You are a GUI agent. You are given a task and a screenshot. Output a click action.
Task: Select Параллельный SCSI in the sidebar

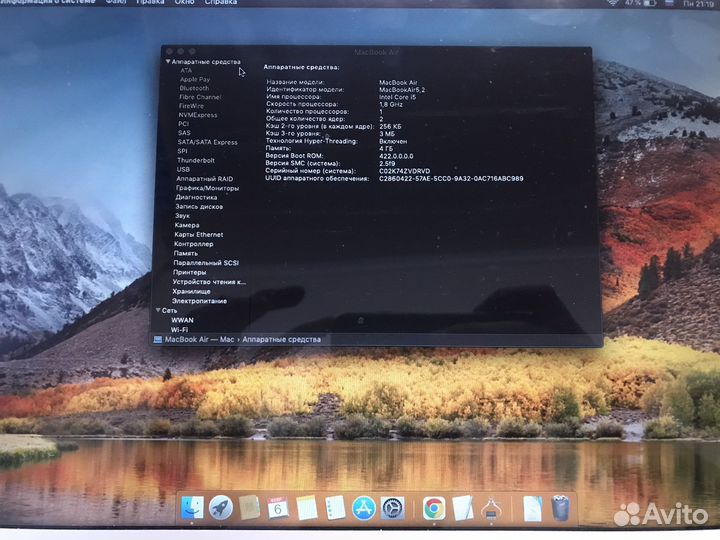pyautogui.click(x=206, y=263)
